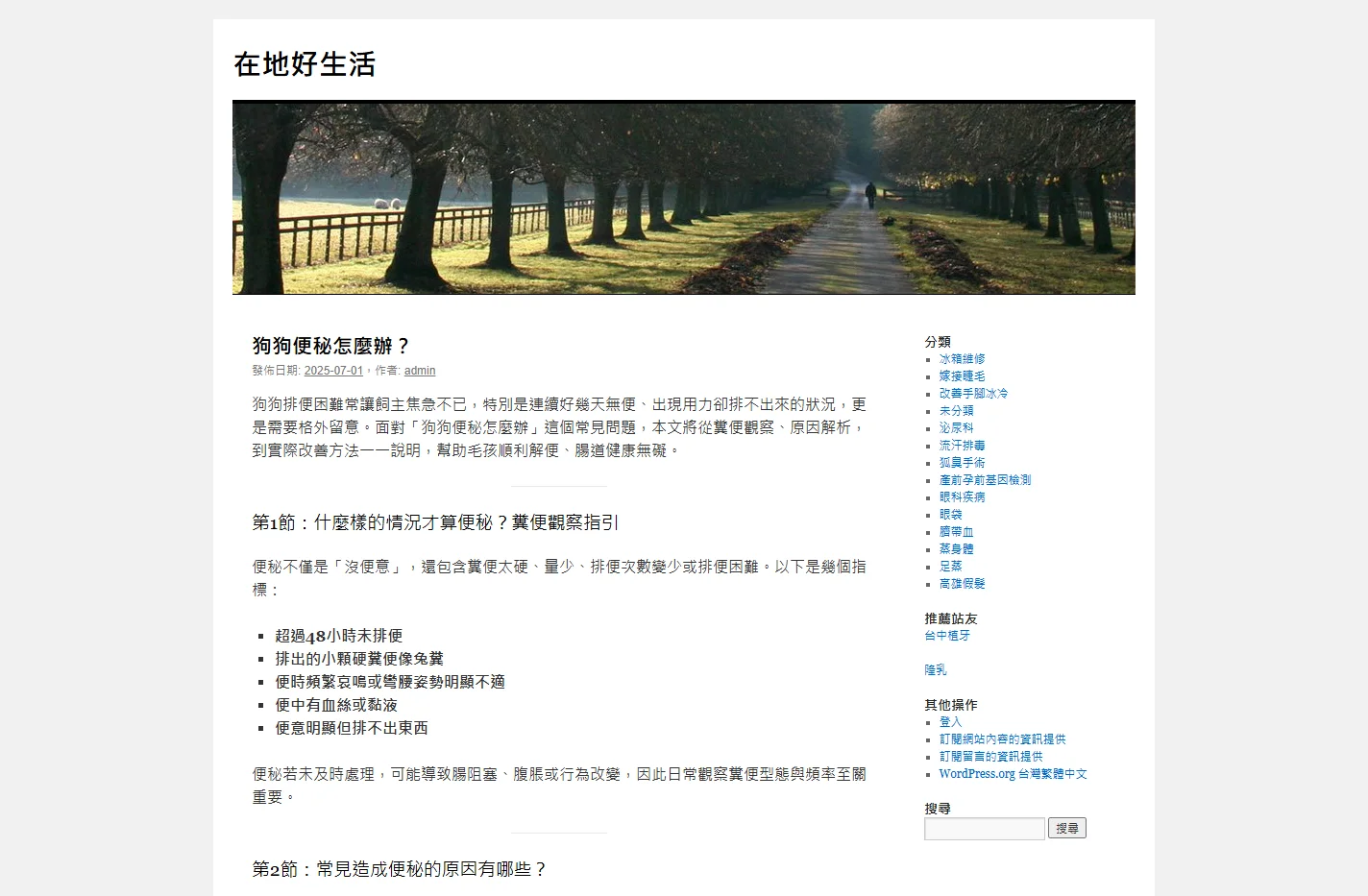Viewport: 1368px width, 896px height.
Task: Open the 流汗排毒 category
Action: pyautogui.click(x=962, y=446)
